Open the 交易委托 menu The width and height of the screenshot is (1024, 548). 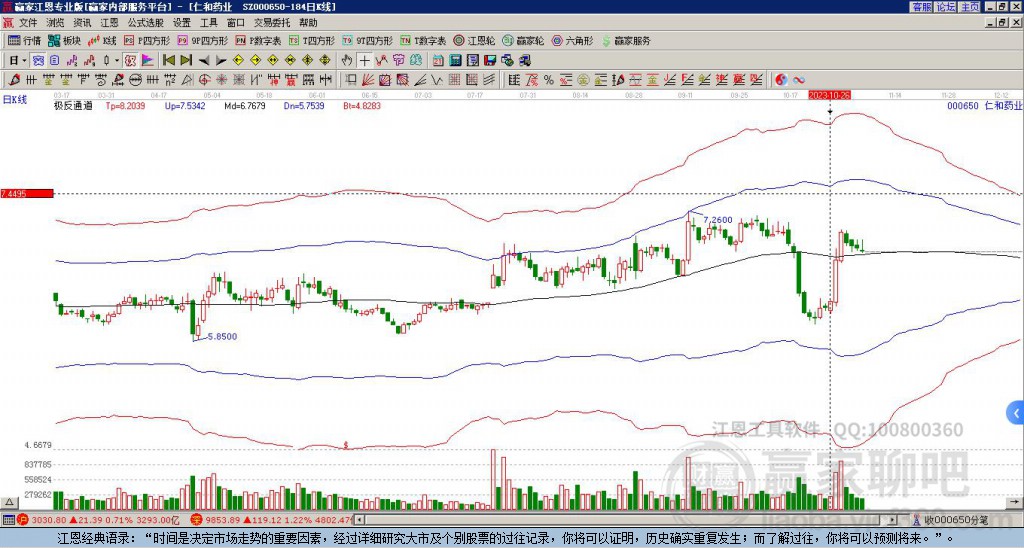coord(272,23)
